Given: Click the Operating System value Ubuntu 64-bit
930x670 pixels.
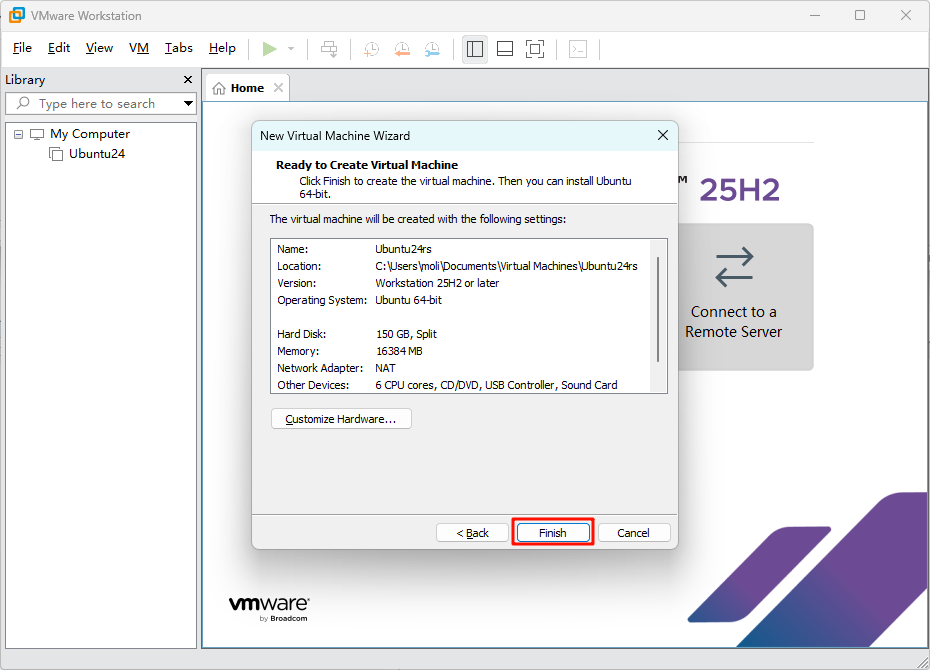Looking at the screenshot, I should click(409, 300).
